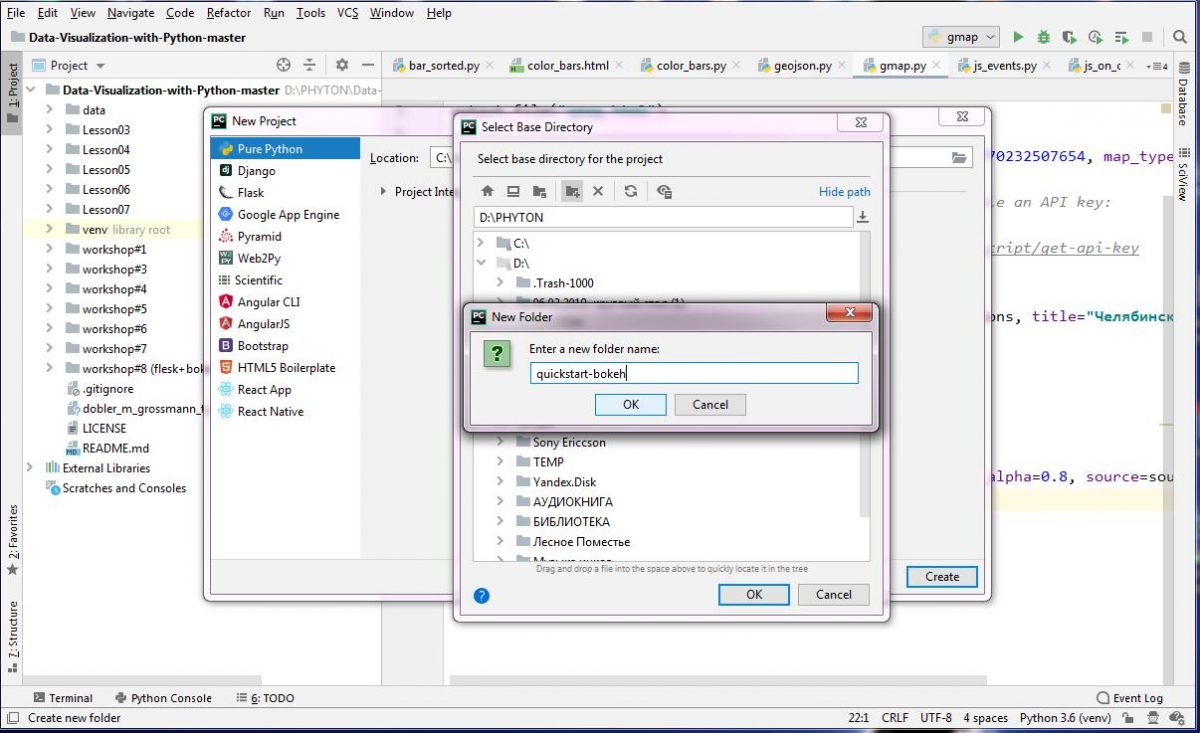The width and height of the screenshot is (1200, 733).
Task: Open the gmap run configuration dropdown
Action: click(961, 37)
